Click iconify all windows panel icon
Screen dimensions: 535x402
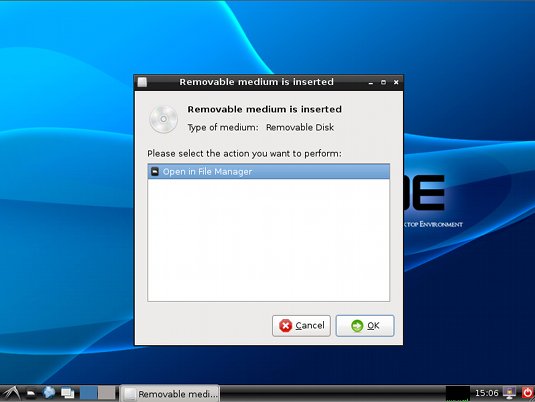click(68, 393)
